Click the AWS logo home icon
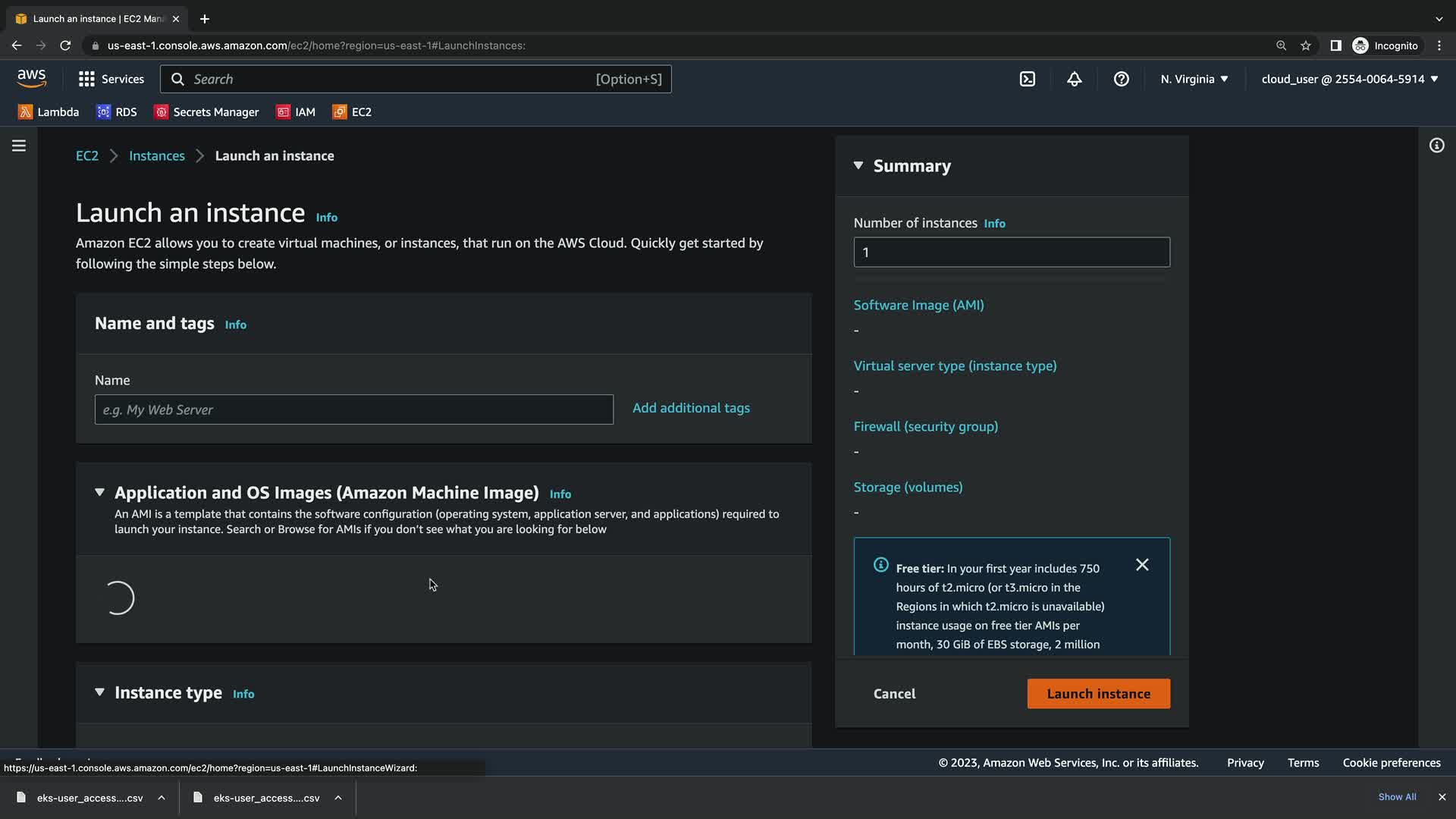The width and height of the screenshot is (1456, 819). tap(31, 79)
